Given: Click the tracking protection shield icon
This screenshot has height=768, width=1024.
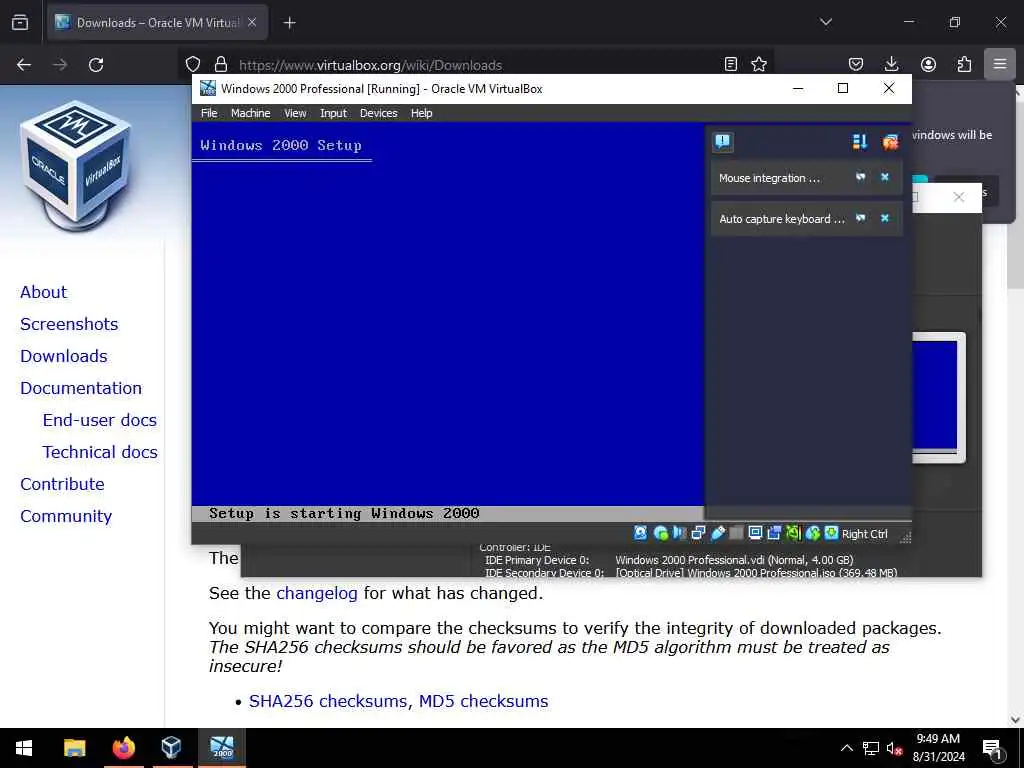Looking at the screenshot, I should click(193, 64).
